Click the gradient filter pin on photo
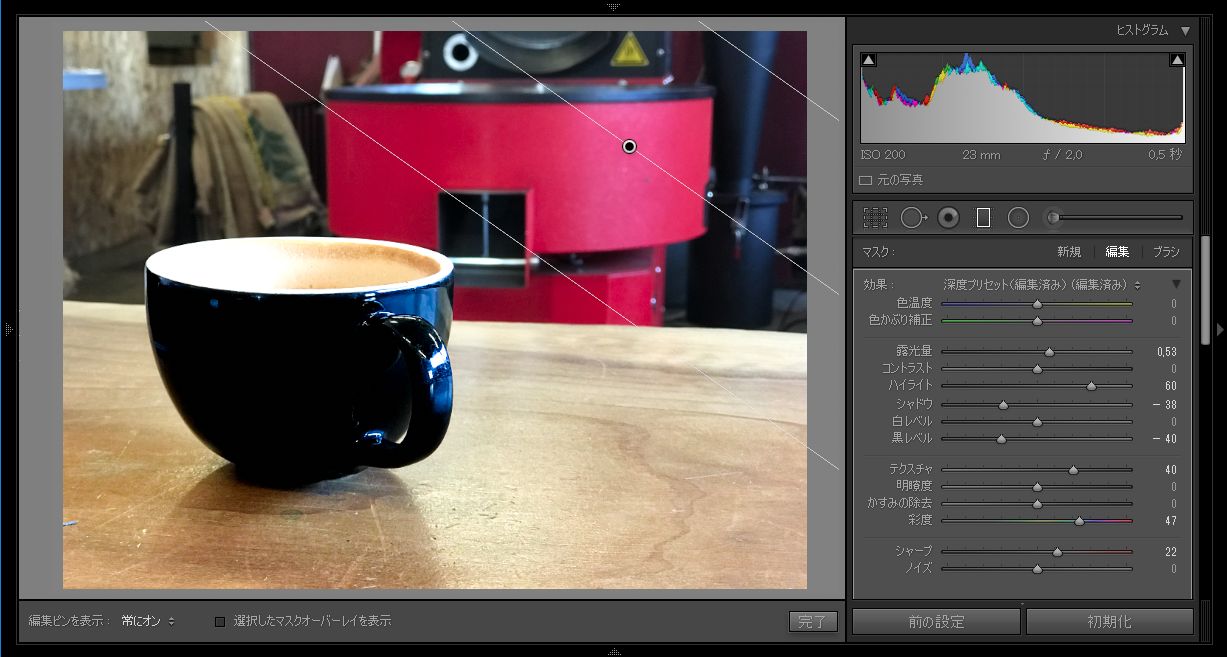The width and height of the screenshot is (1227, 657). pos(629,146)
